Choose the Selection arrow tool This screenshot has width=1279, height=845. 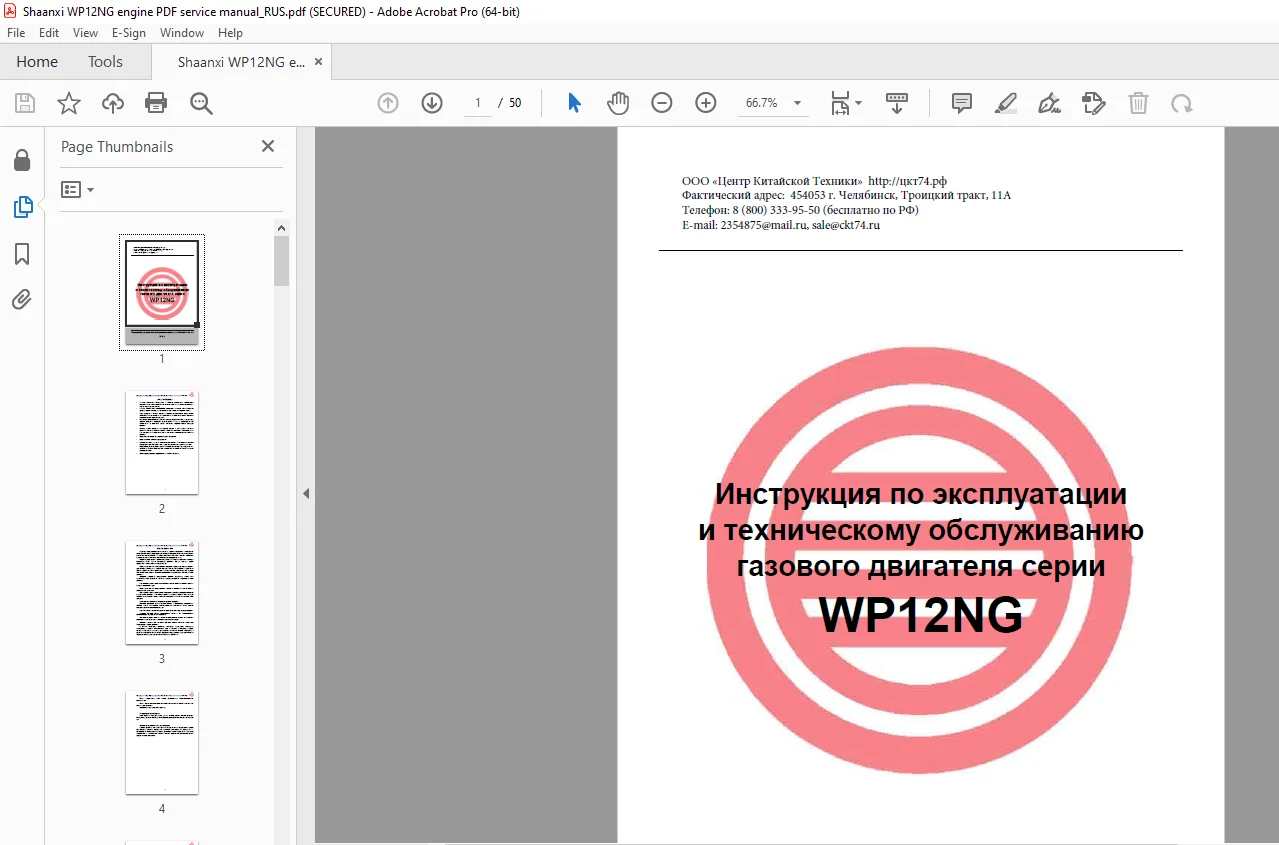coord(574,103)
